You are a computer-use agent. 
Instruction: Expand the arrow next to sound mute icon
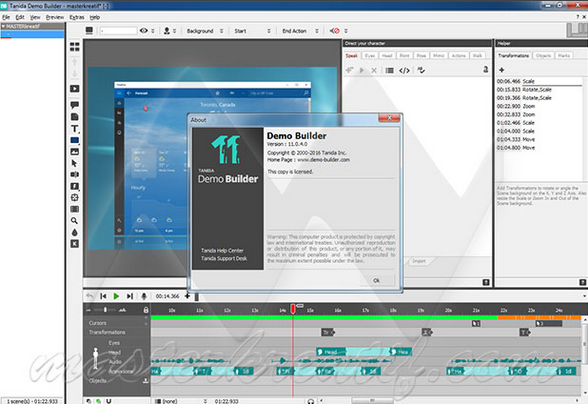(346, 31)
